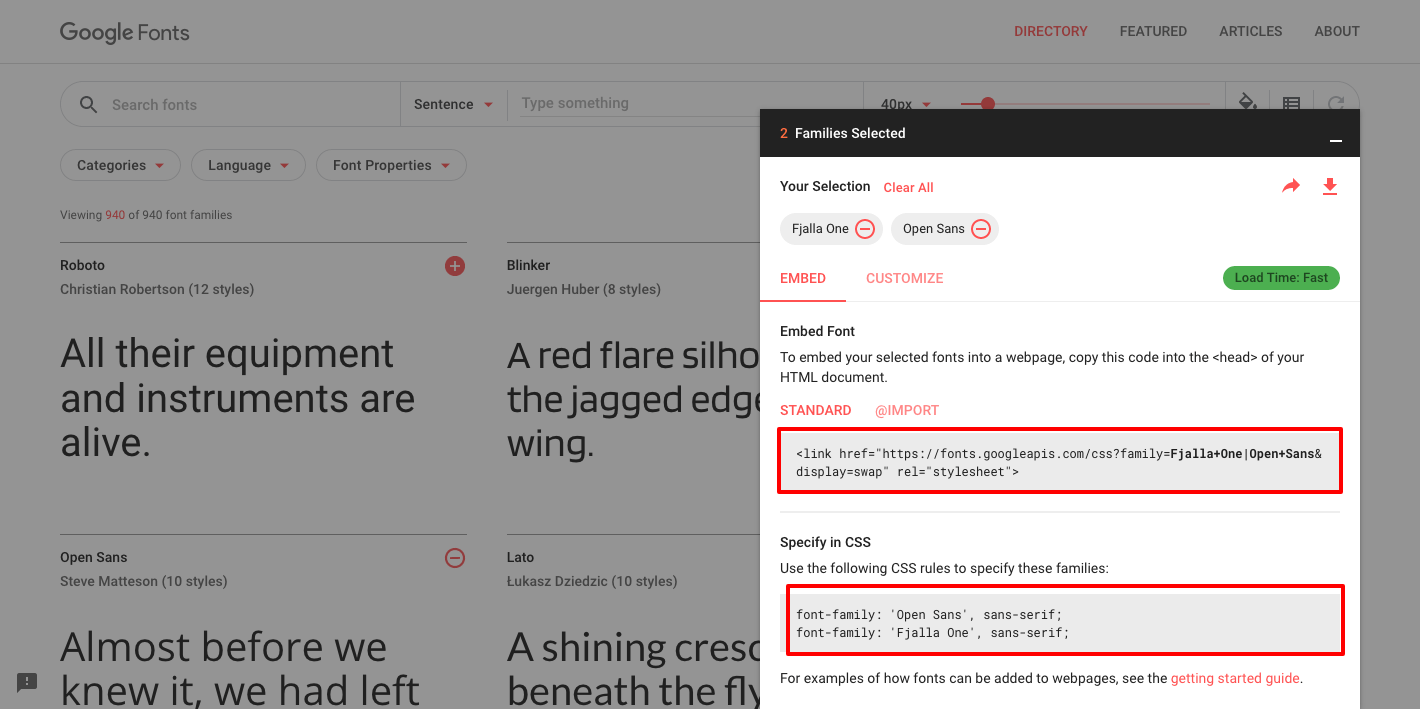Image resolution: width=1420 pixels, height=709 pixels.
Task: Download the selected font families
Action: click(x=1330, y=186)
